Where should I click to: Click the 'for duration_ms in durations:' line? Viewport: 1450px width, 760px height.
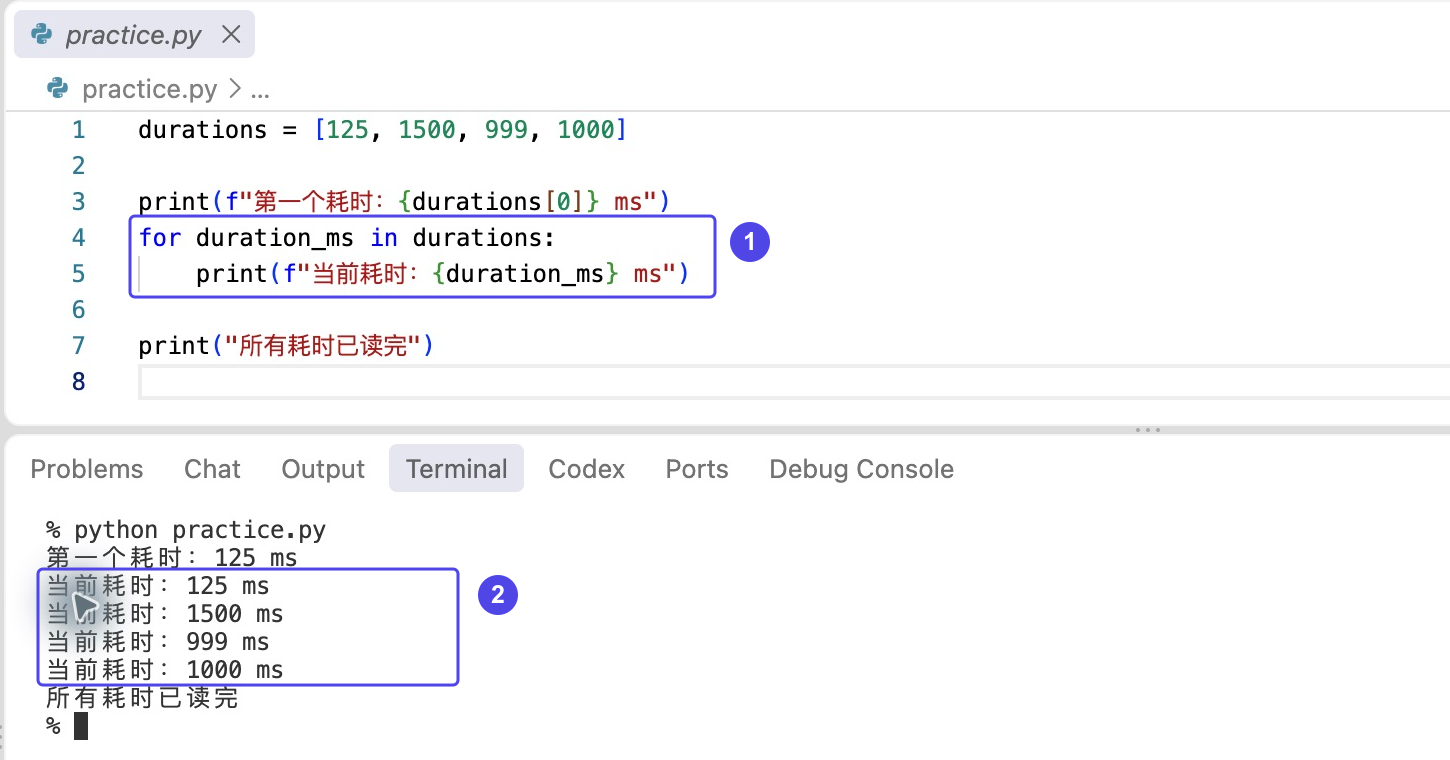346,238
